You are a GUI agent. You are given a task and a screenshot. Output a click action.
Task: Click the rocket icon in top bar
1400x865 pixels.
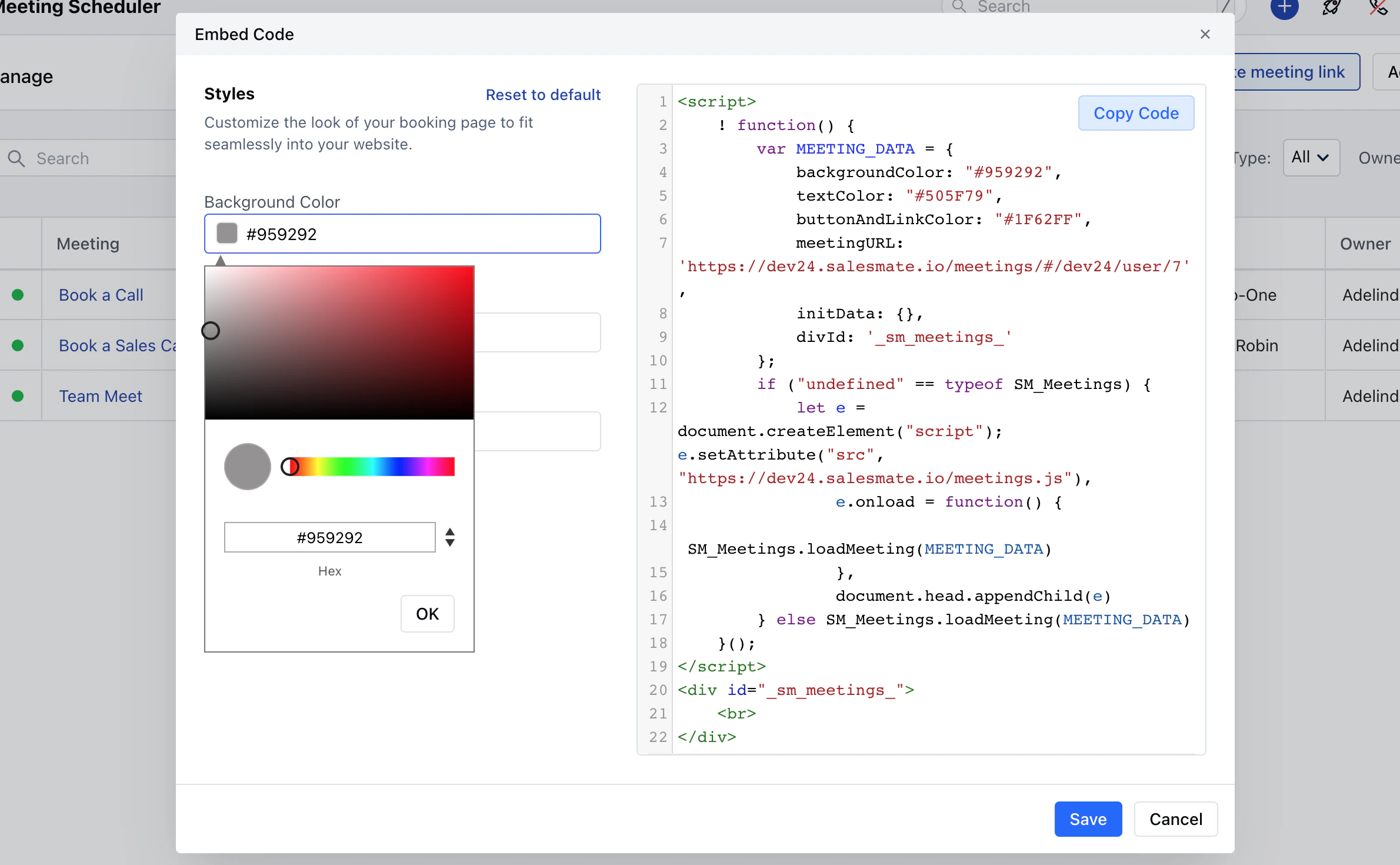click(x=1331, y=7)
